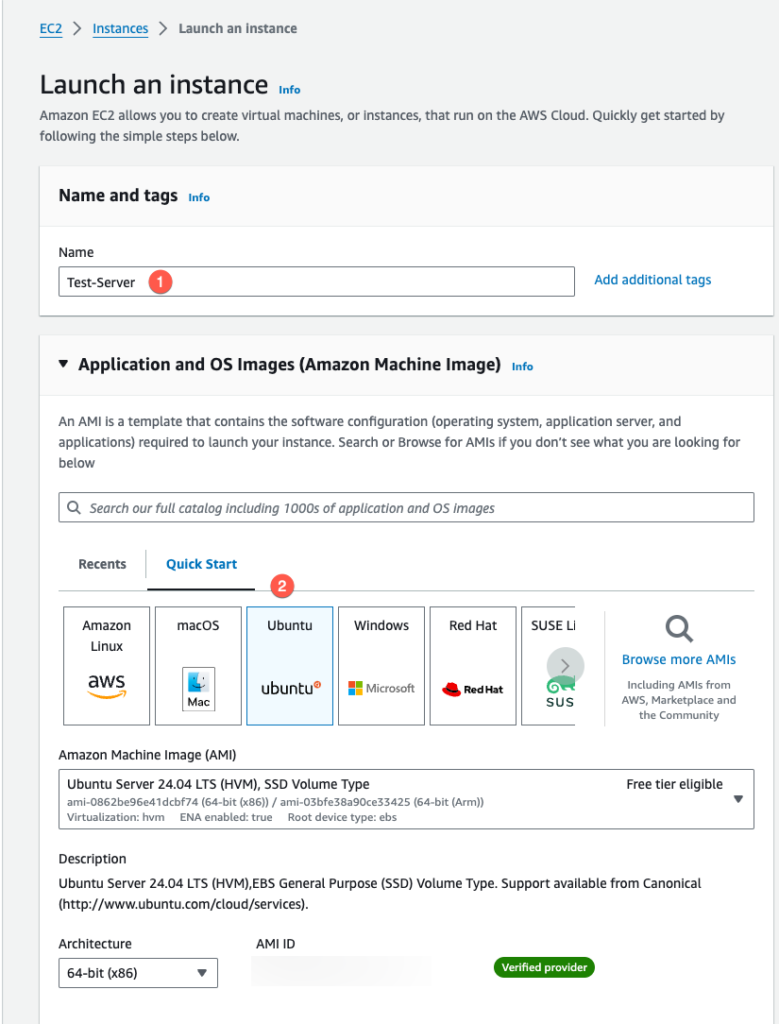Open the Architecture 64-bit (x86) dropdown
This screenshot has width=779, height=1024.
138,973
